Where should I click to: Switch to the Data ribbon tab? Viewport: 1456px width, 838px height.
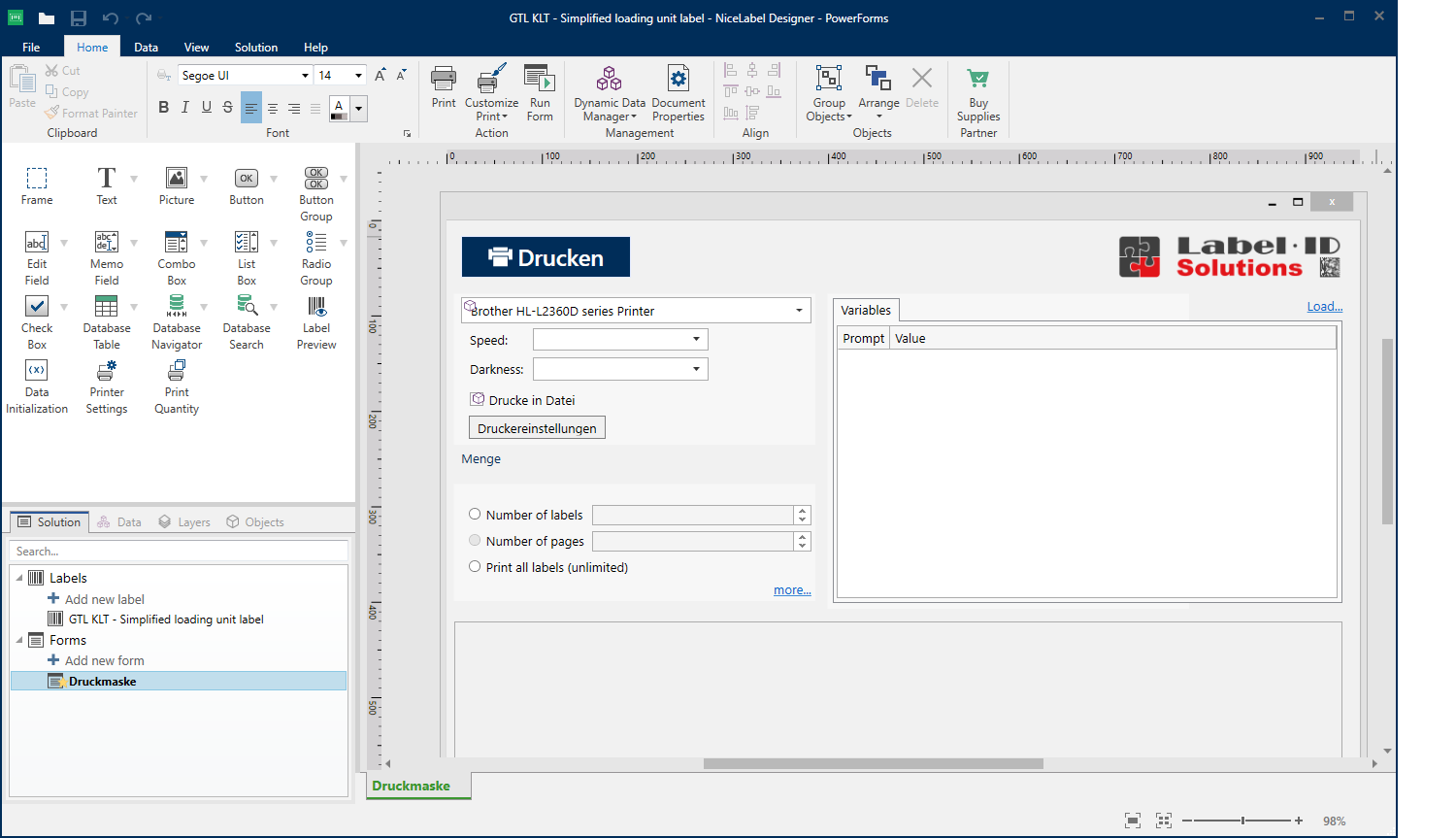147,47
